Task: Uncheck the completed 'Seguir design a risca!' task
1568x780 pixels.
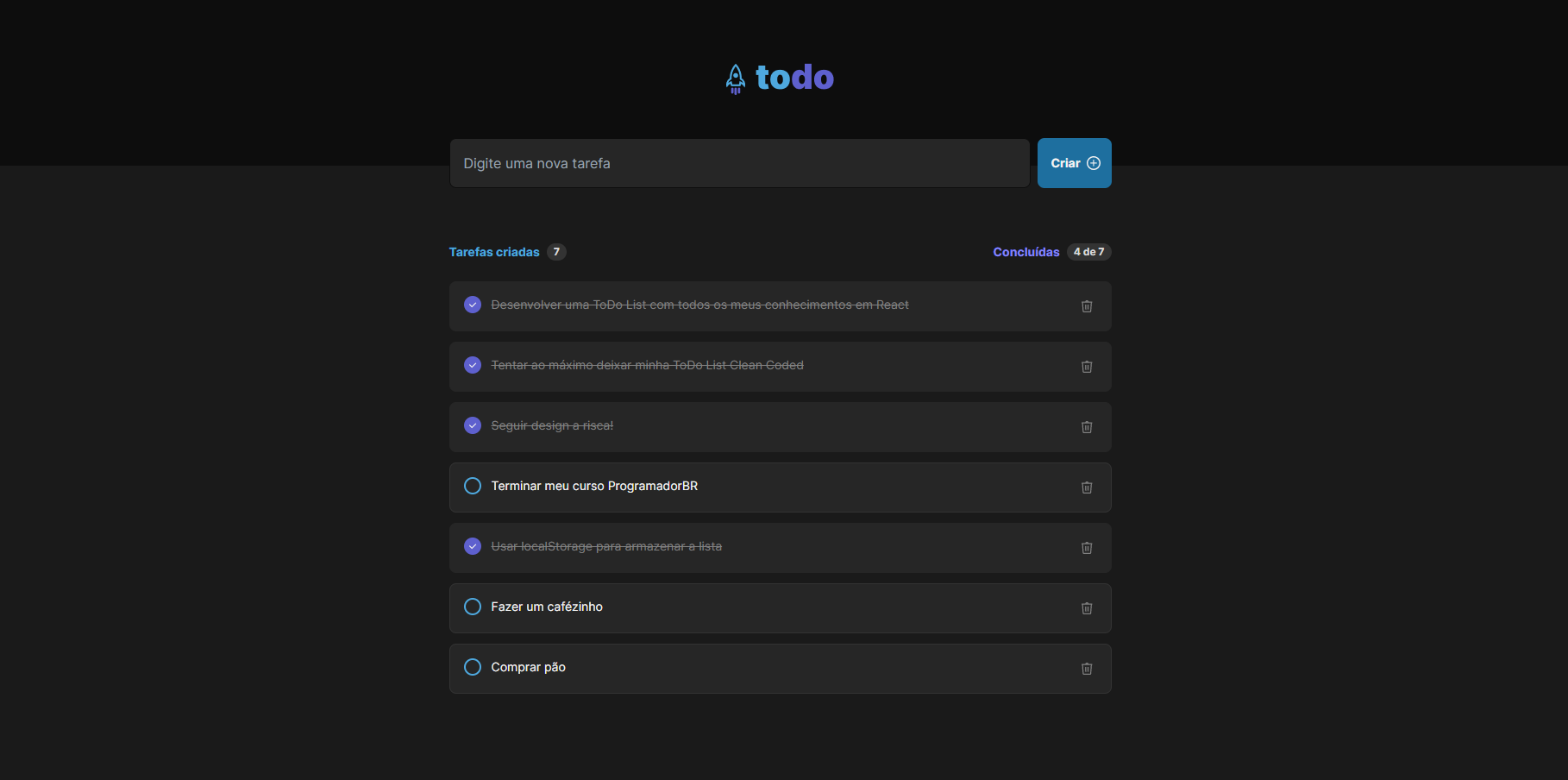Action: (x=472, y=425)
